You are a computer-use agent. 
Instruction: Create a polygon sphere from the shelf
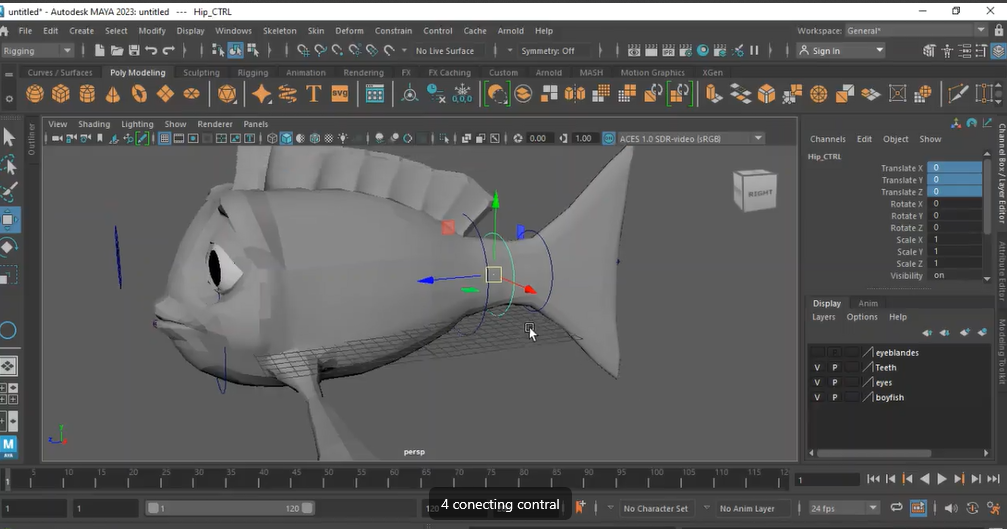35,94
